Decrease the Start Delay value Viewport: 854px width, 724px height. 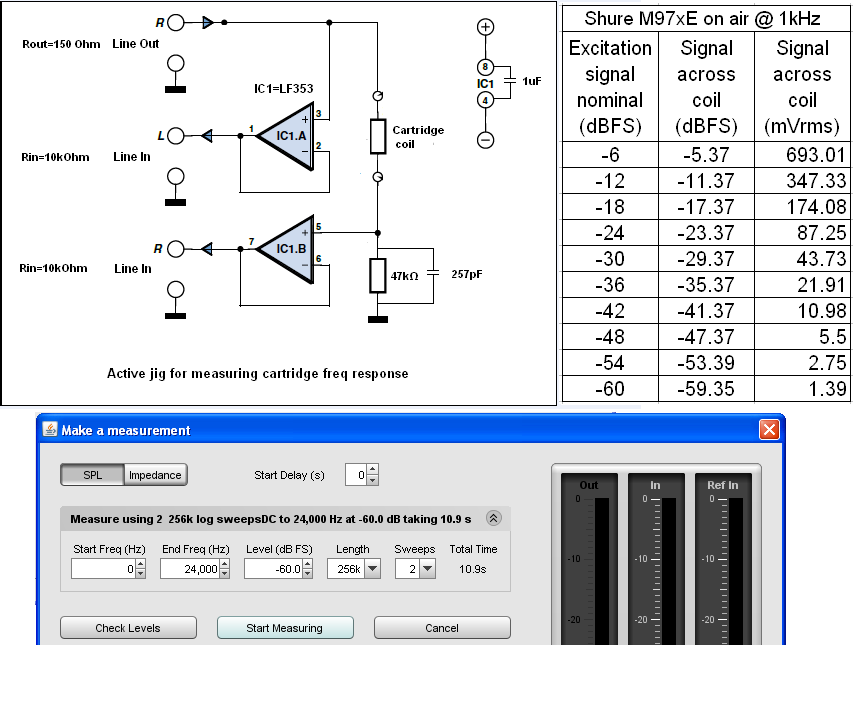tap(373, 480)
